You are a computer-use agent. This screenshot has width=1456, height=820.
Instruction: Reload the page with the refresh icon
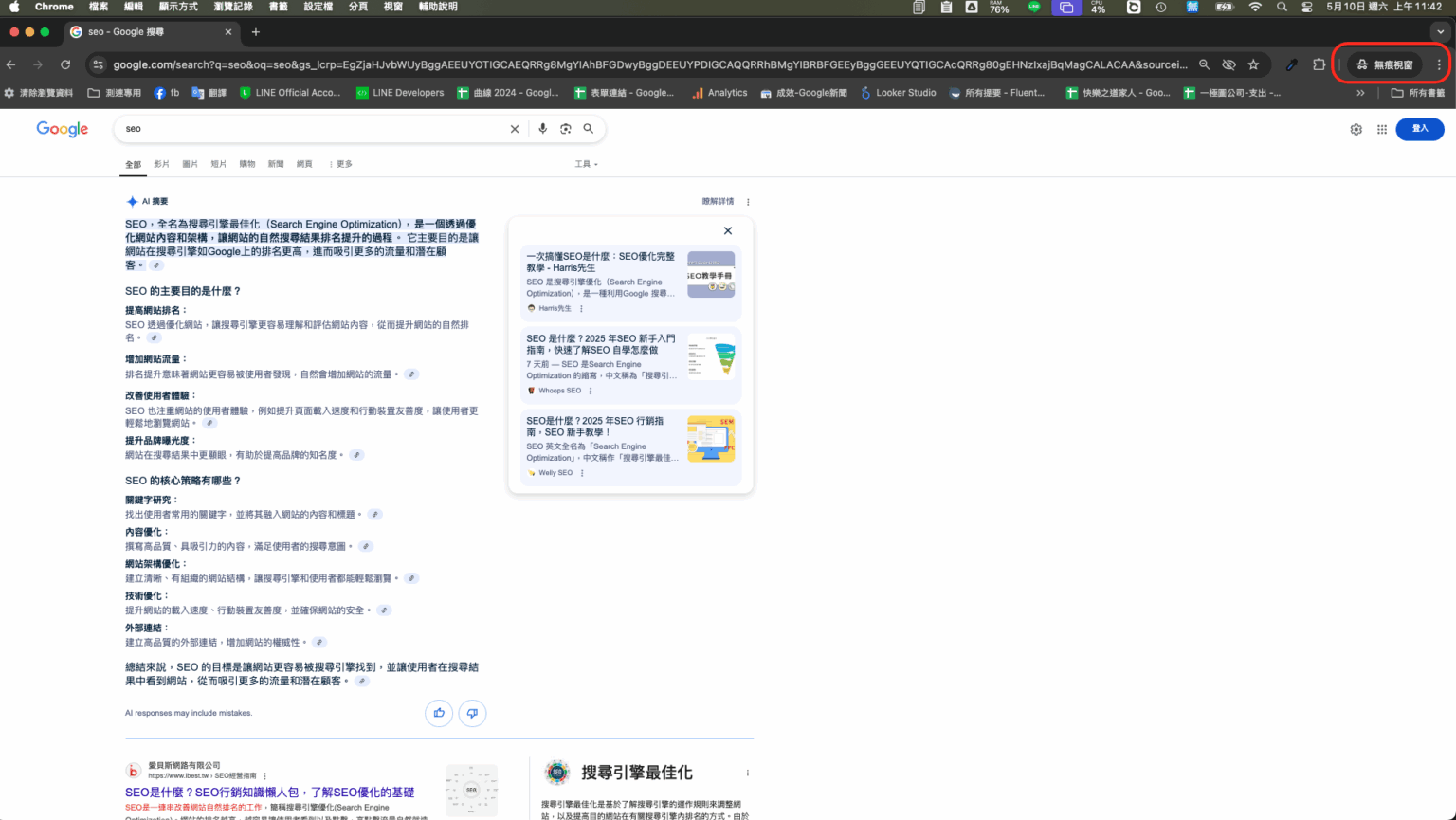pyautogui.click(x=65, y=64)
